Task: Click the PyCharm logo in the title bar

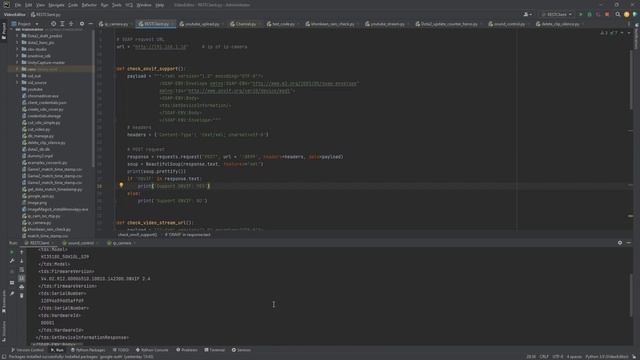Action: (x=6, y=5)
